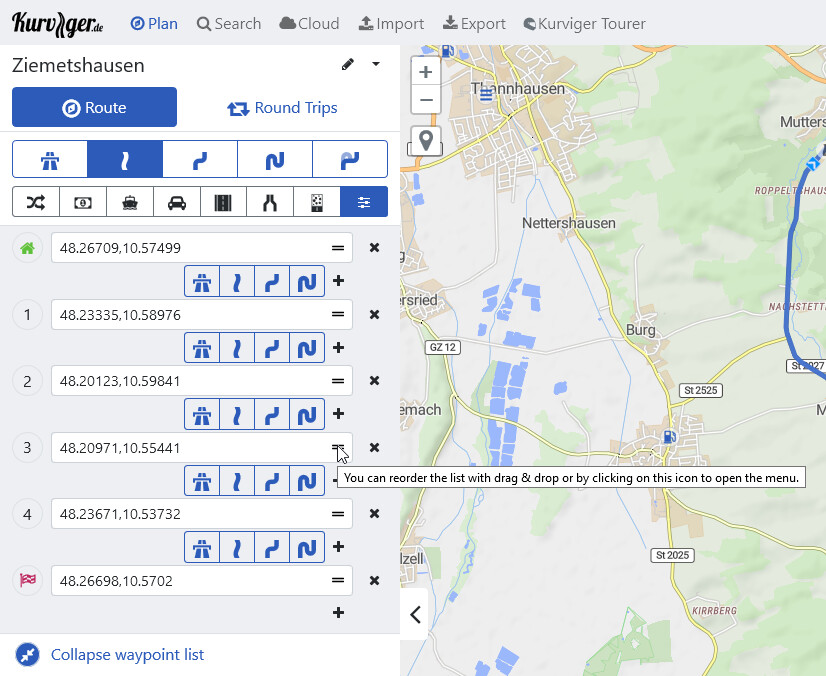
Task: Open reorder menu for destination 48.26698,10.5702
Action: pos(338,580)
